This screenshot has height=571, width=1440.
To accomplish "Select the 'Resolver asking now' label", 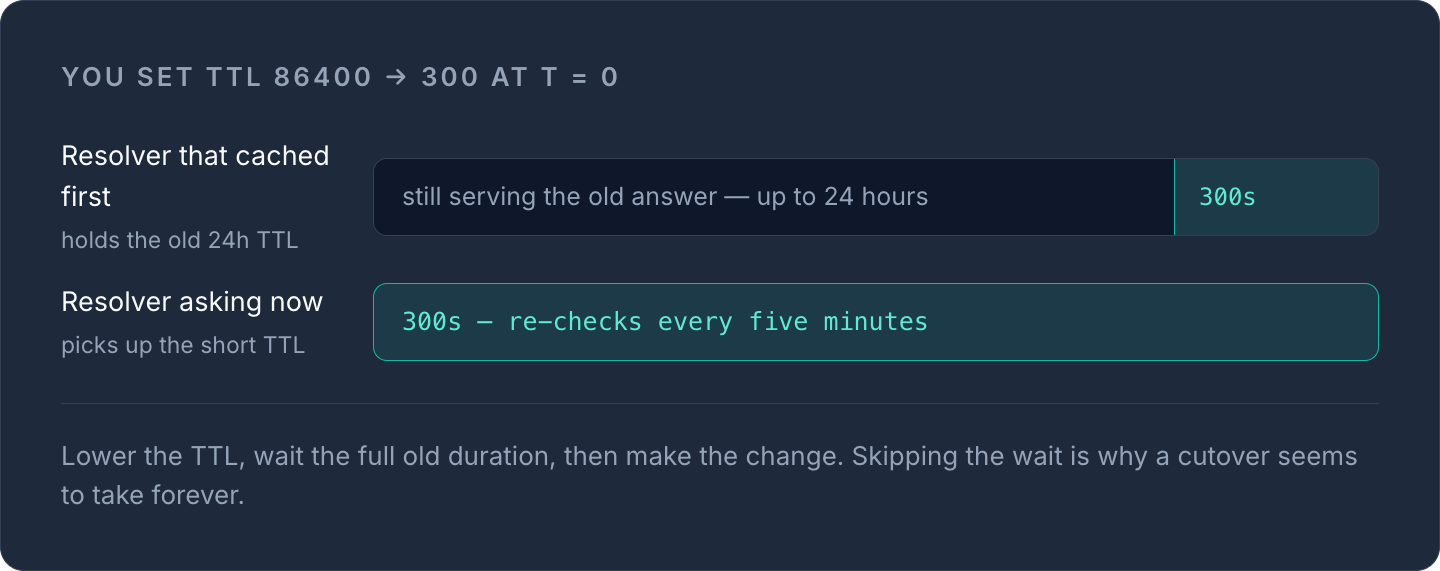I will pos(192,302).
